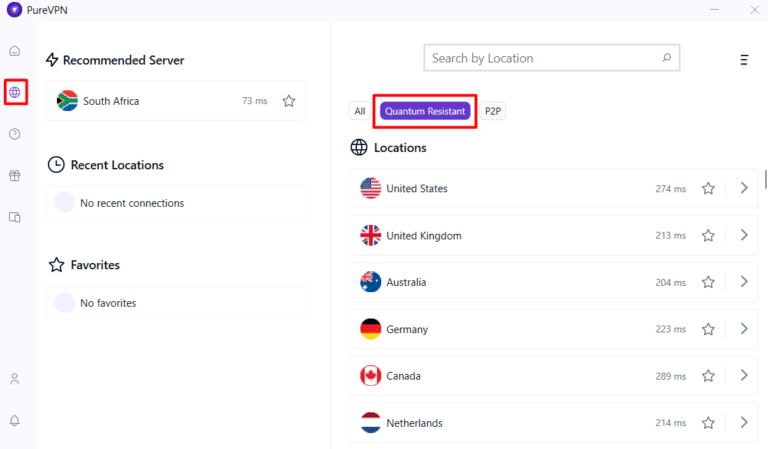The height and width of the screenshot is (449, 768).
Task: Expand Canada cities chevron
Action: (743, 375)
